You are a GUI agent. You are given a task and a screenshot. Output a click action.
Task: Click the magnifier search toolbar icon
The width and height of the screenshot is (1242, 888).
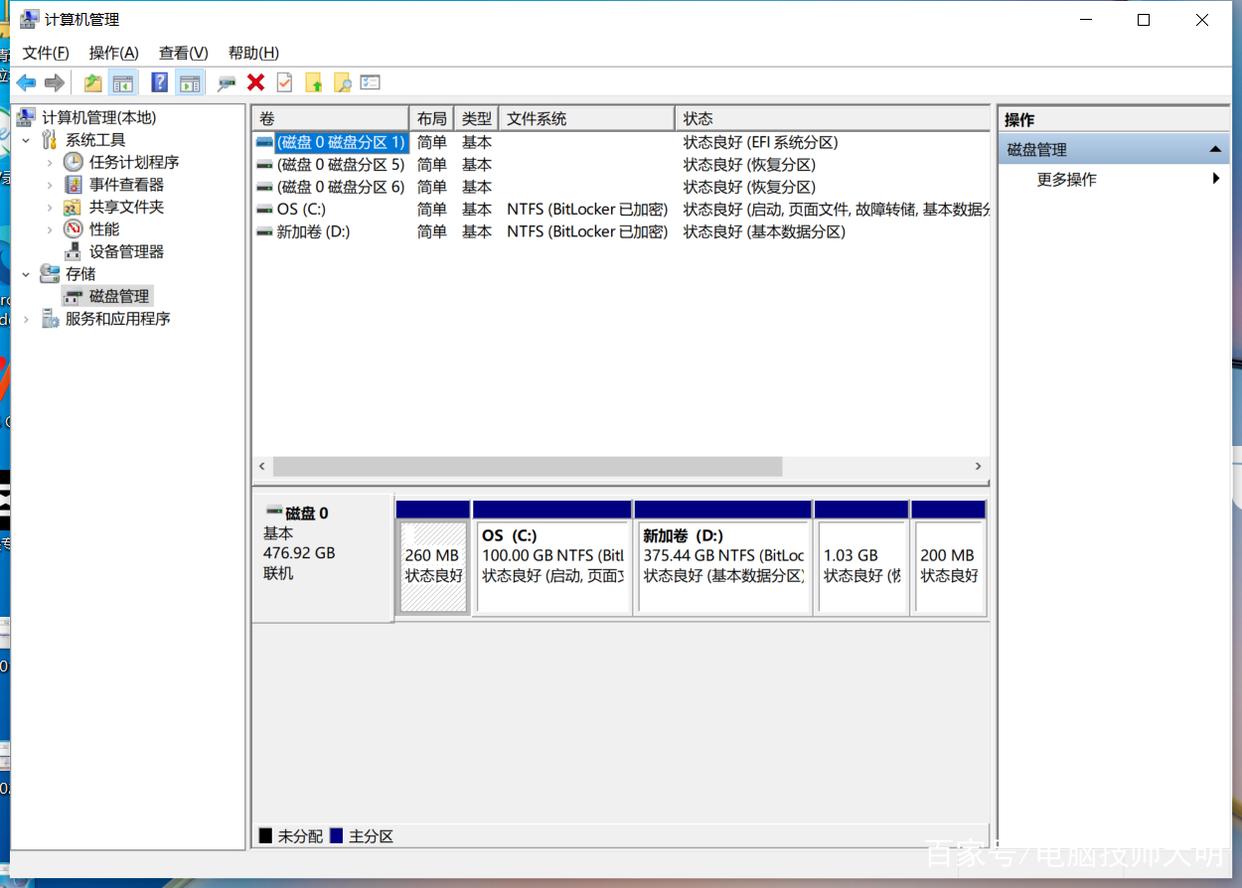coord(342,83)
